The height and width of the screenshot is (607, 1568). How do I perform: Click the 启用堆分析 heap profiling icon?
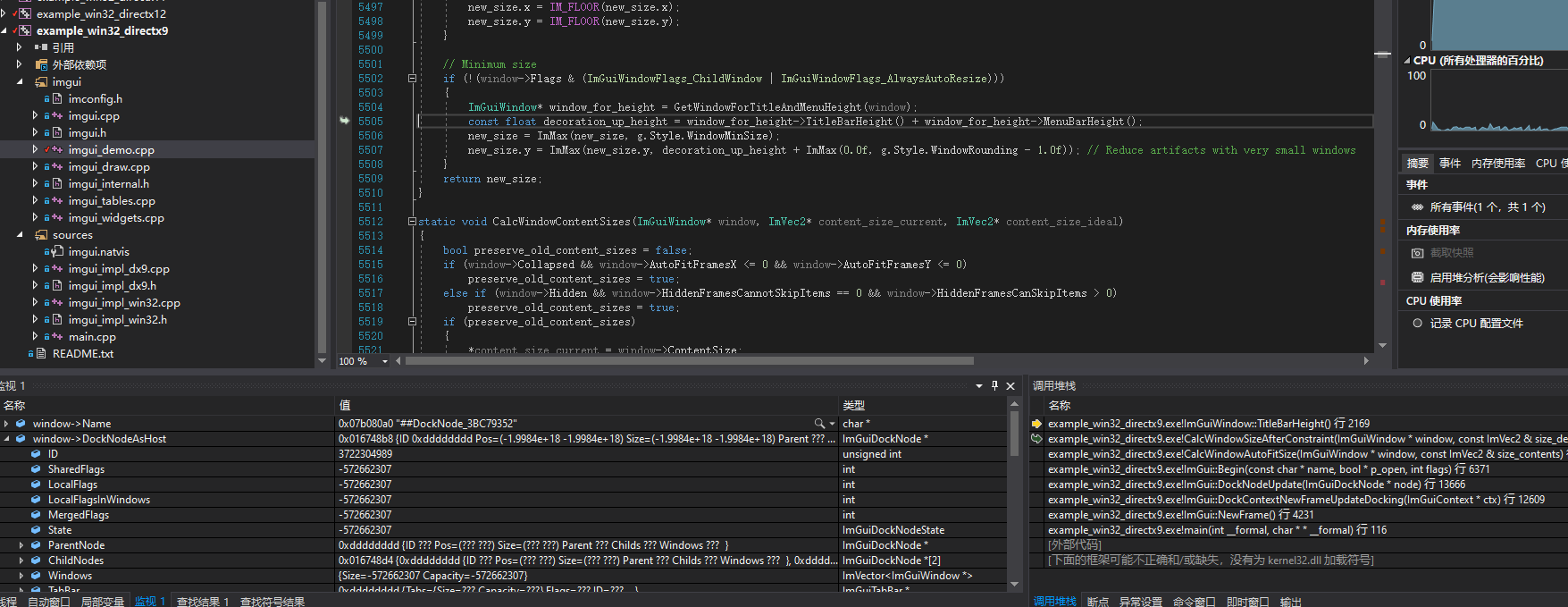click(1417, 278)
